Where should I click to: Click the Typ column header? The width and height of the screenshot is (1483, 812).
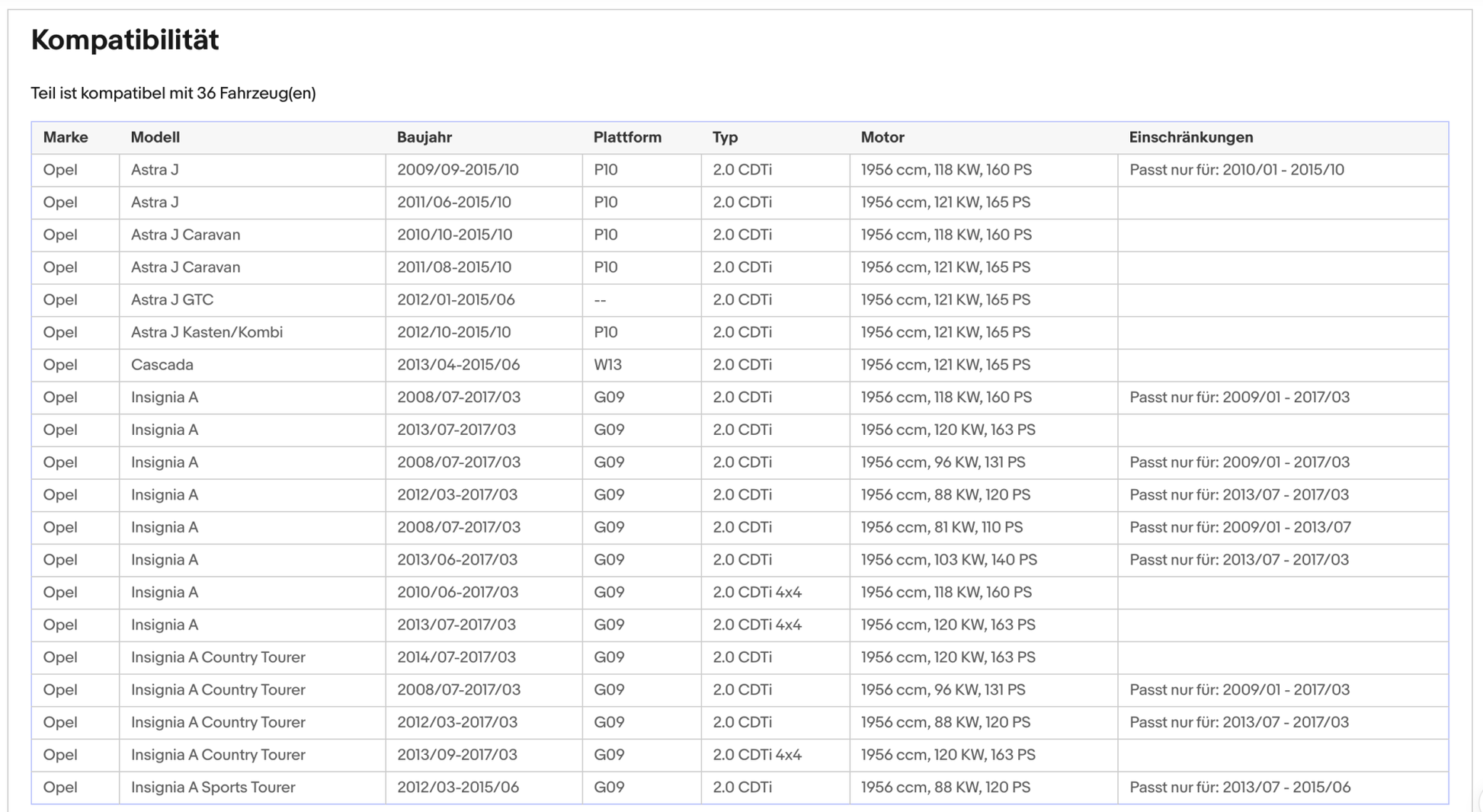point(725,137)
